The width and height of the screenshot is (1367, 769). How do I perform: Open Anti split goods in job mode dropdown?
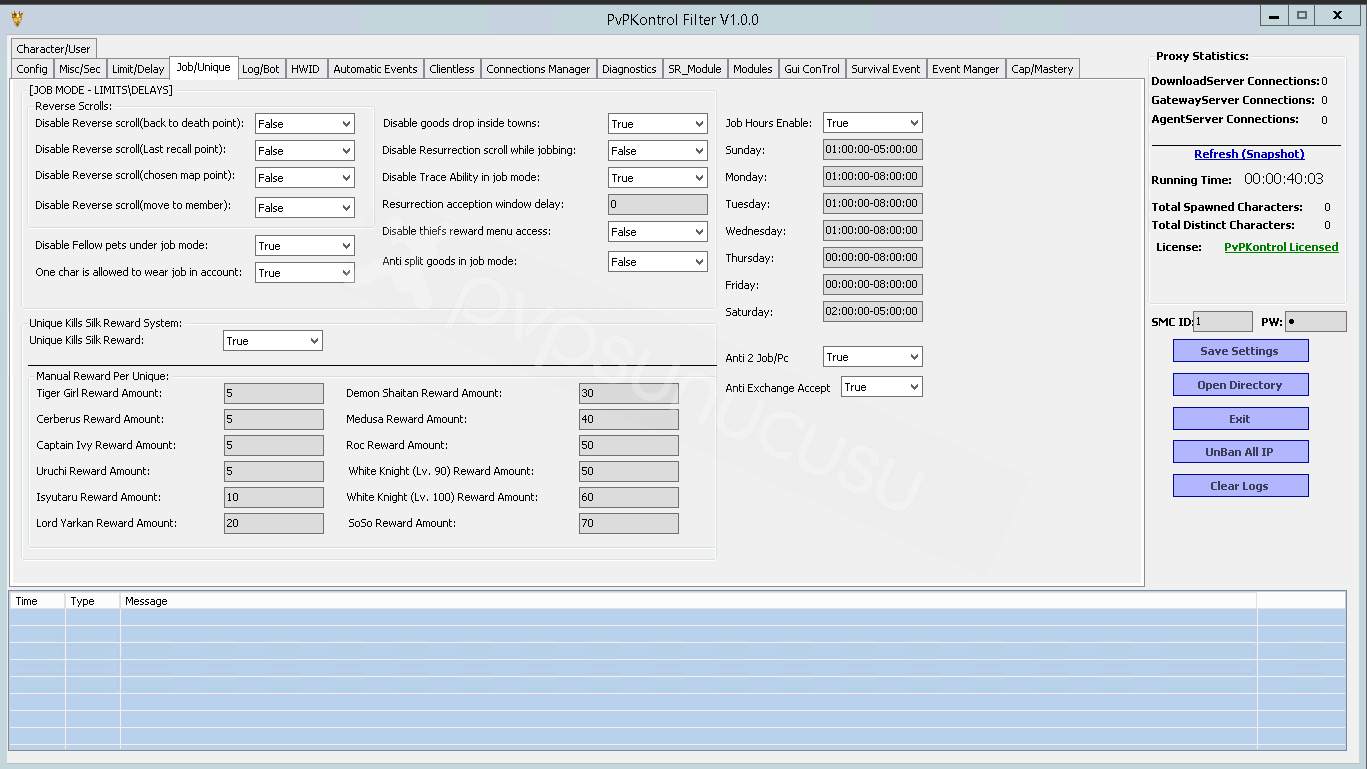658,262
